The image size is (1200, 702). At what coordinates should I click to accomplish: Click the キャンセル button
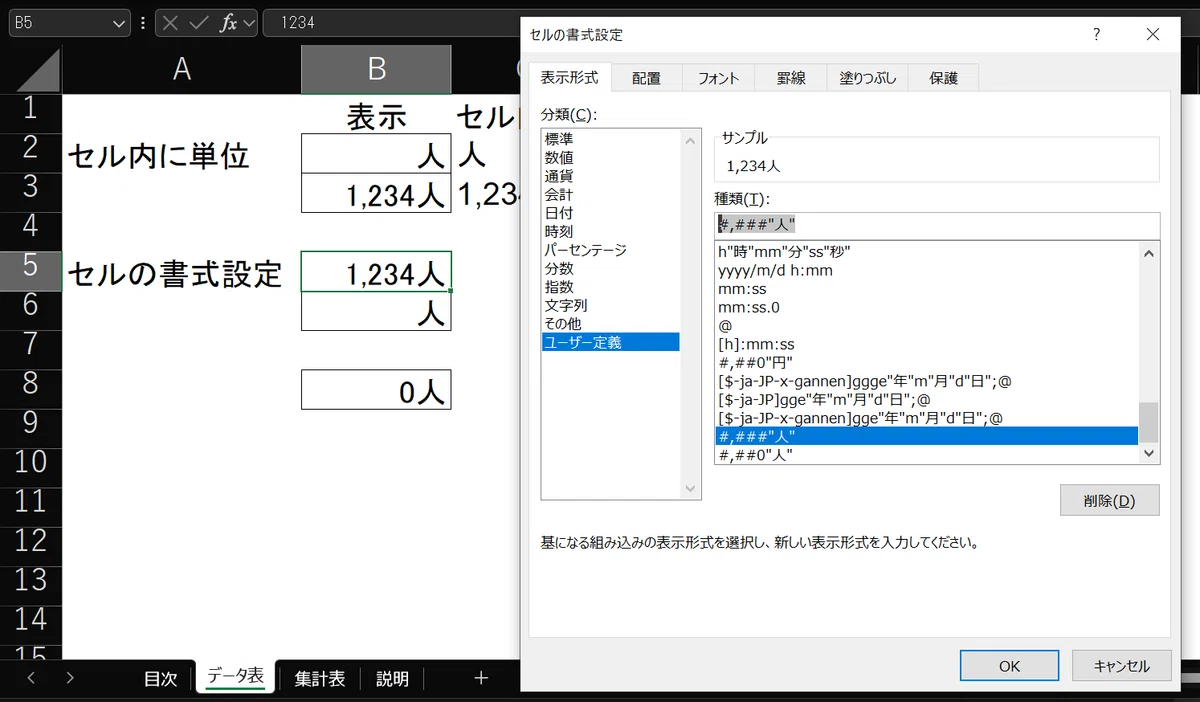[x=1121, y=666]
